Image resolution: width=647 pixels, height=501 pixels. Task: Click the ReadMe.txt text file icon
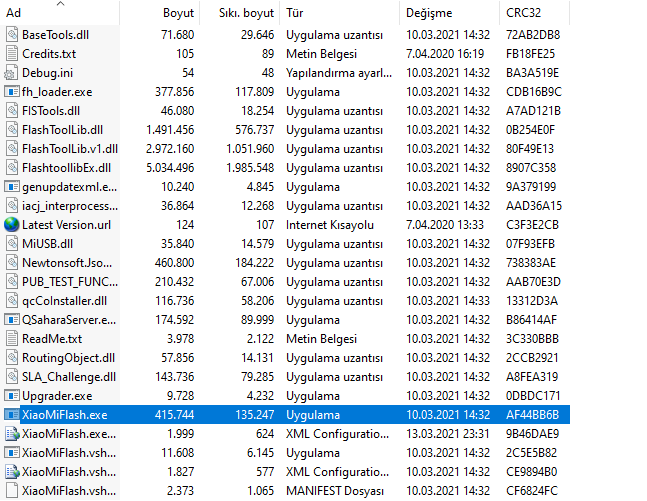coord(12,338)
